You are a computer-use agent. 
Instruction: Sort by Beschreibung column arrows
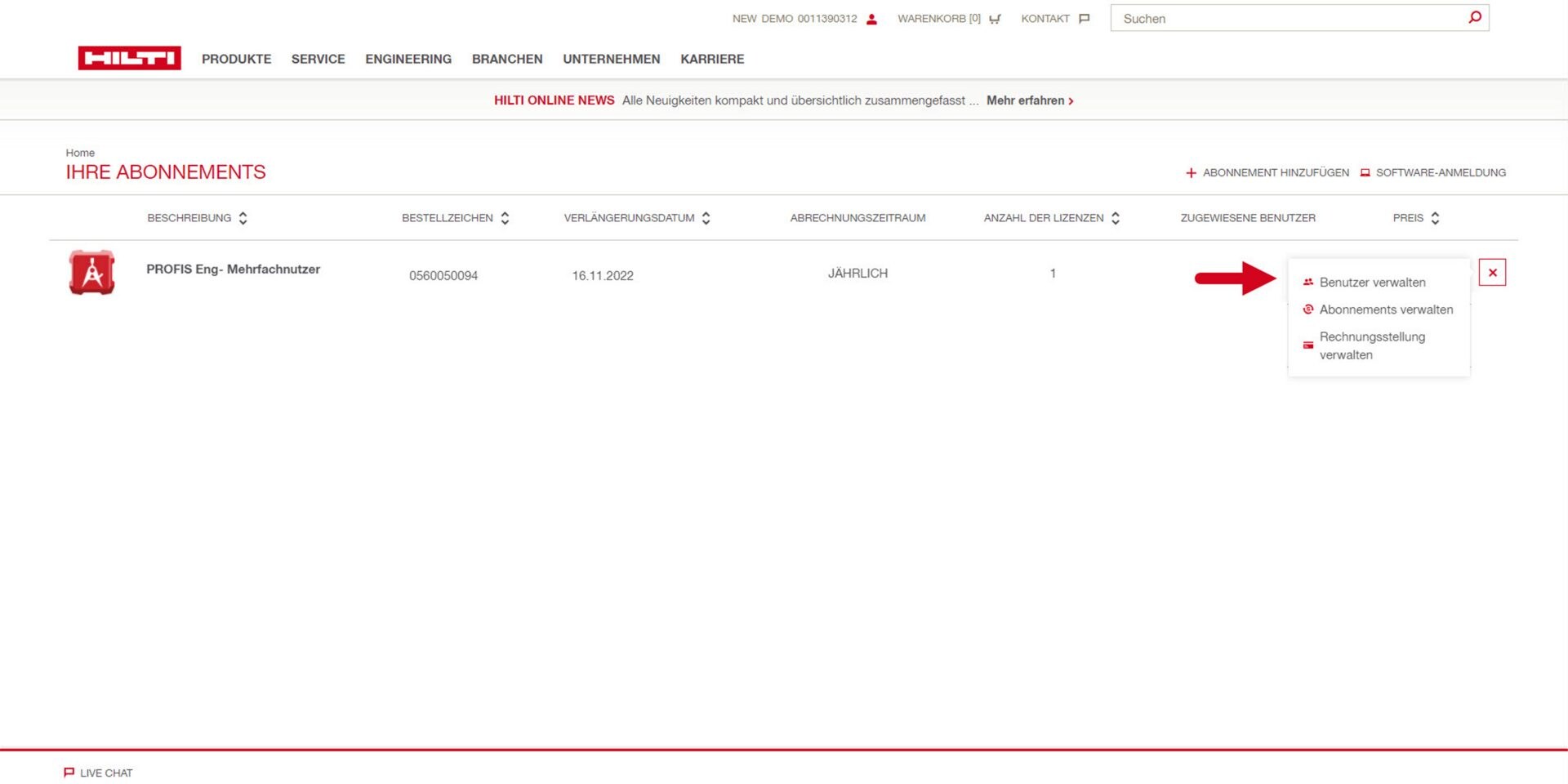point(243,218)
